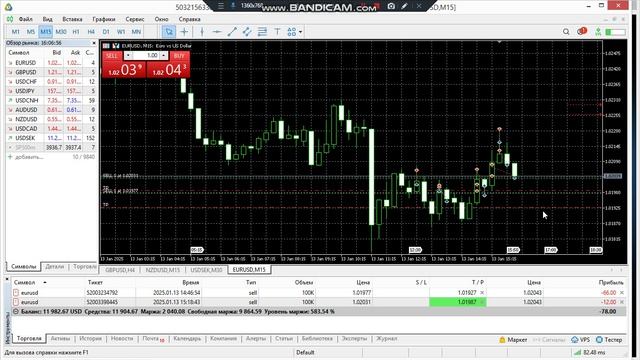Open the GBPUSD,H4 chart tab

[120, 270]
